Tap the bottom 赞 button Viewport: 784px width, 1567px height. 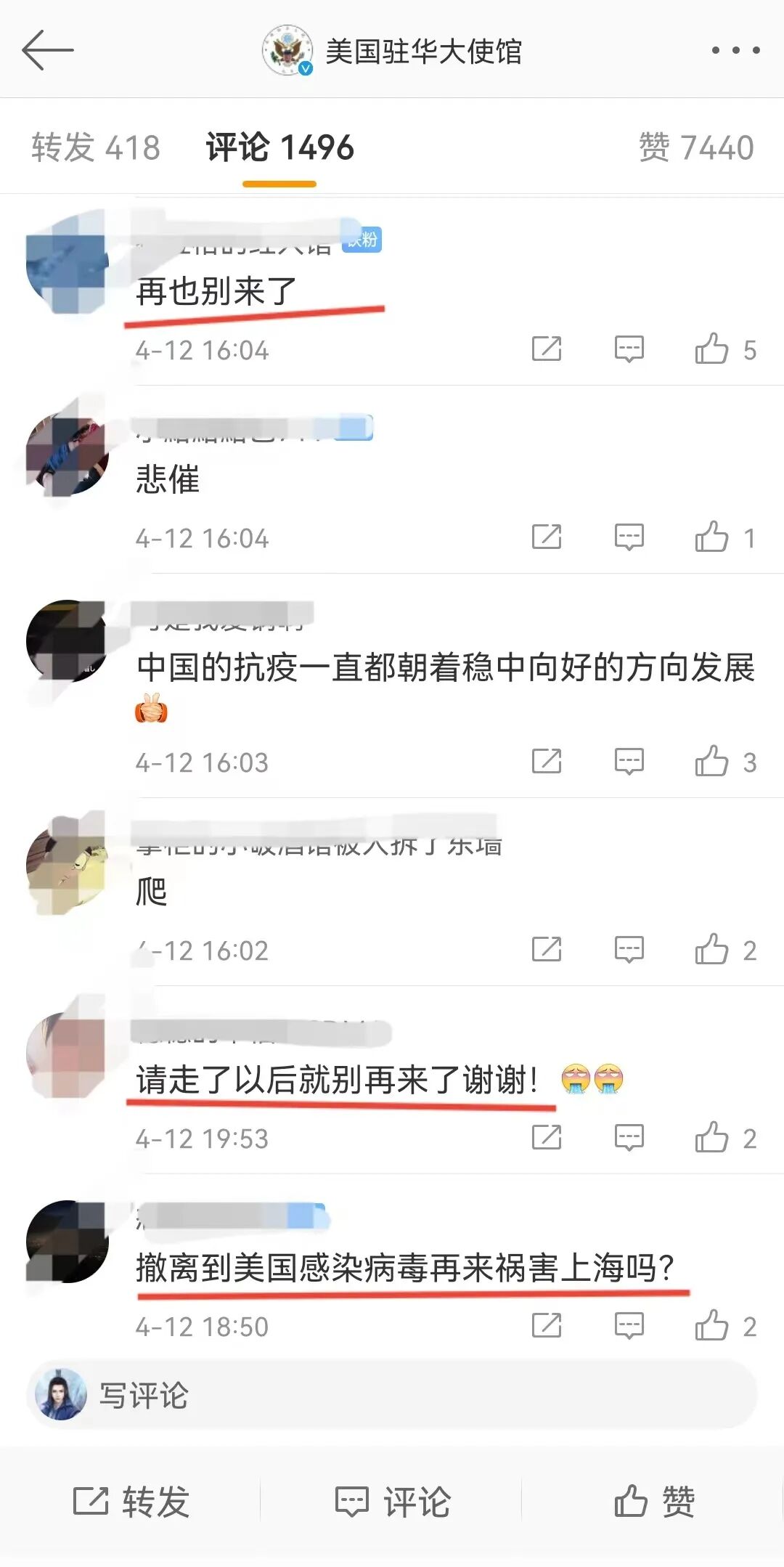click(654, 1501)
